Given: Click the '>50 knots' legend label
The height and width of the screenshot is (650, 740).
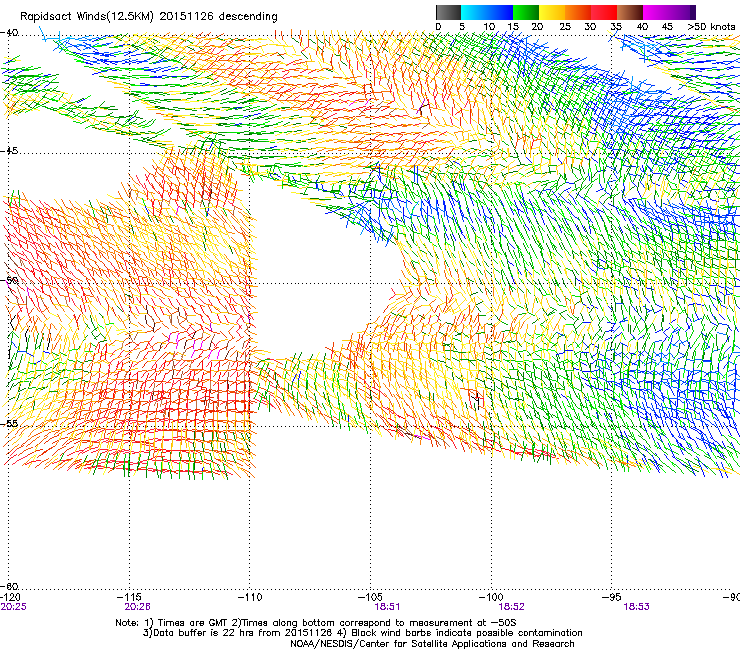Looking at the screenshot, I should (711, 27).
